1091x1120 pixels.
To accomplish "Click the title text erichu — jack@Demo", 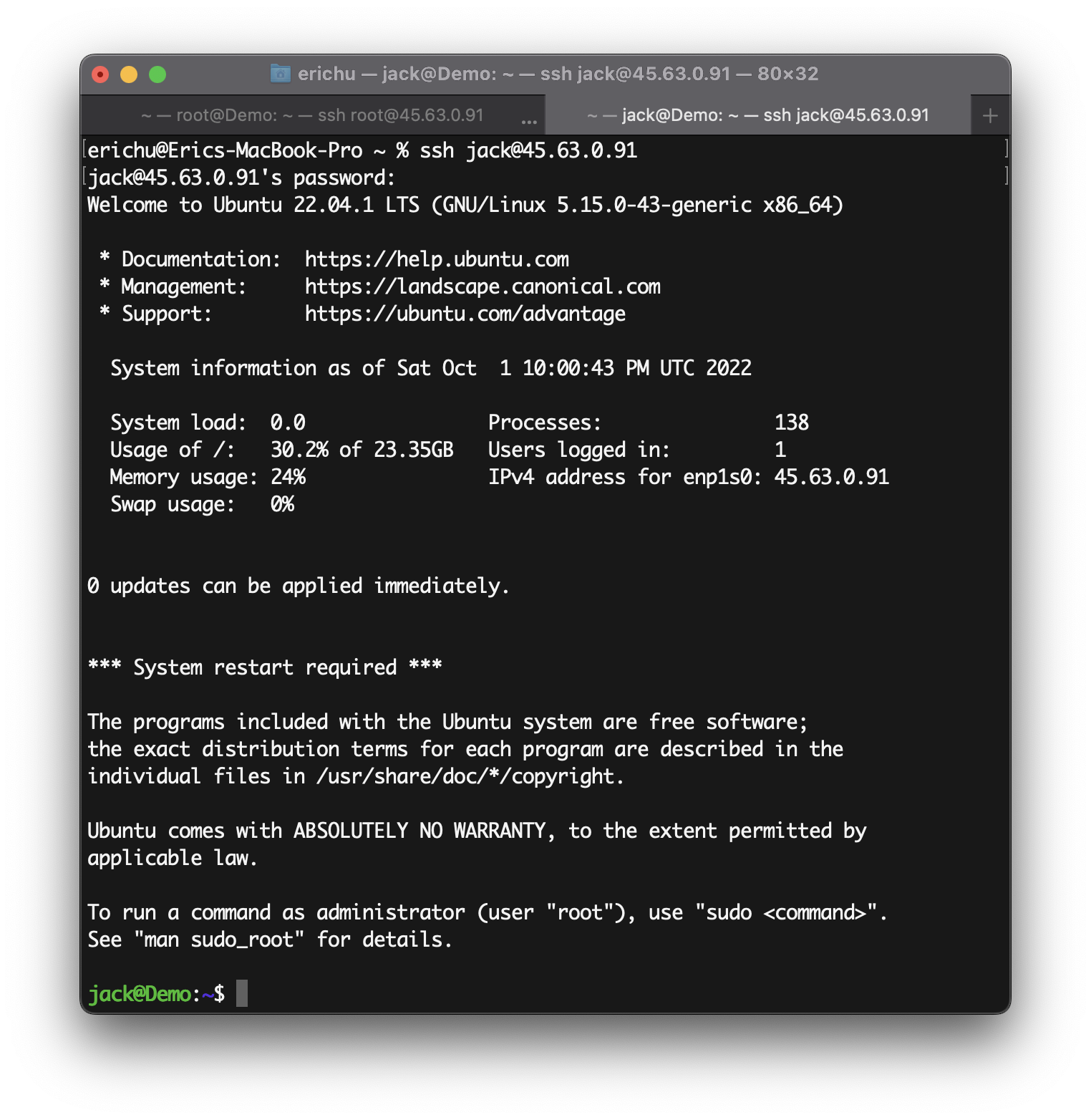I will tap(397, 74).
